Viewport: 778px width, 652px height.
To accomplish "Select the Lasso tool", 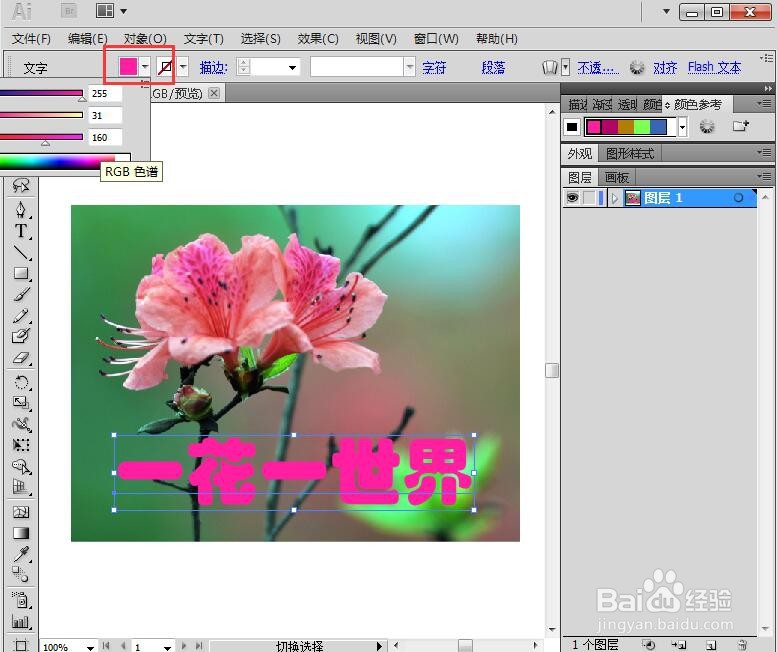I will pos(21,186).
